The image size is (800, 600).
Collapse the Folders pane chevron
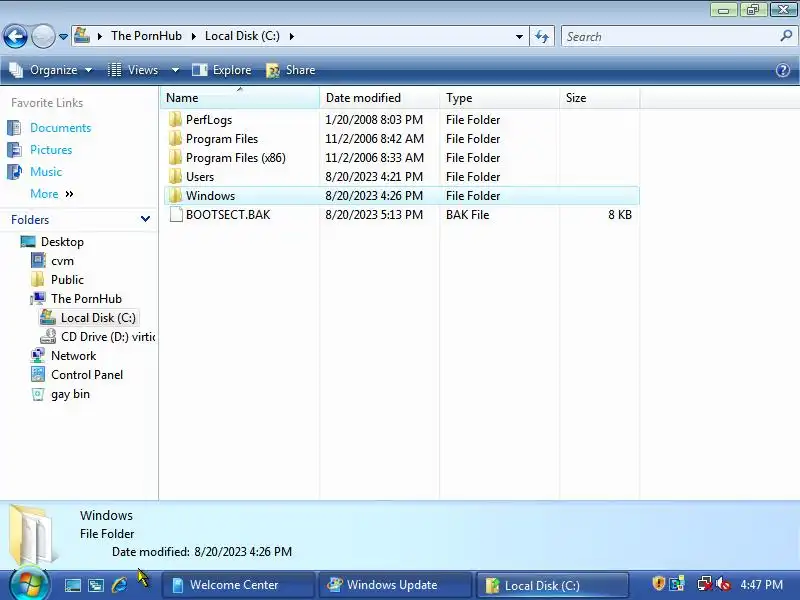coord(145,219)
